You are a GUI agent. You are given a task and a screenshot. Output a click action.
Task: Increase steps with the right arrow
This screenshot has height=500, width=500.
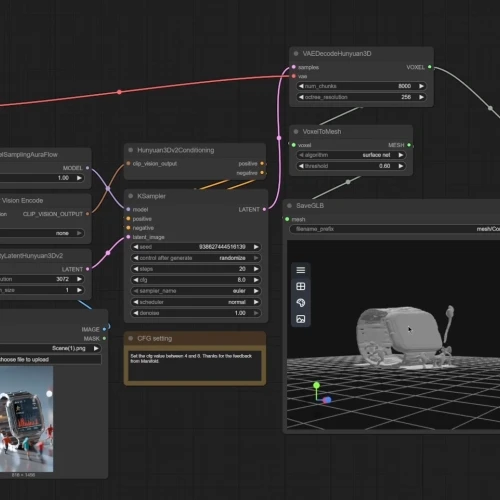click(256, 269)
